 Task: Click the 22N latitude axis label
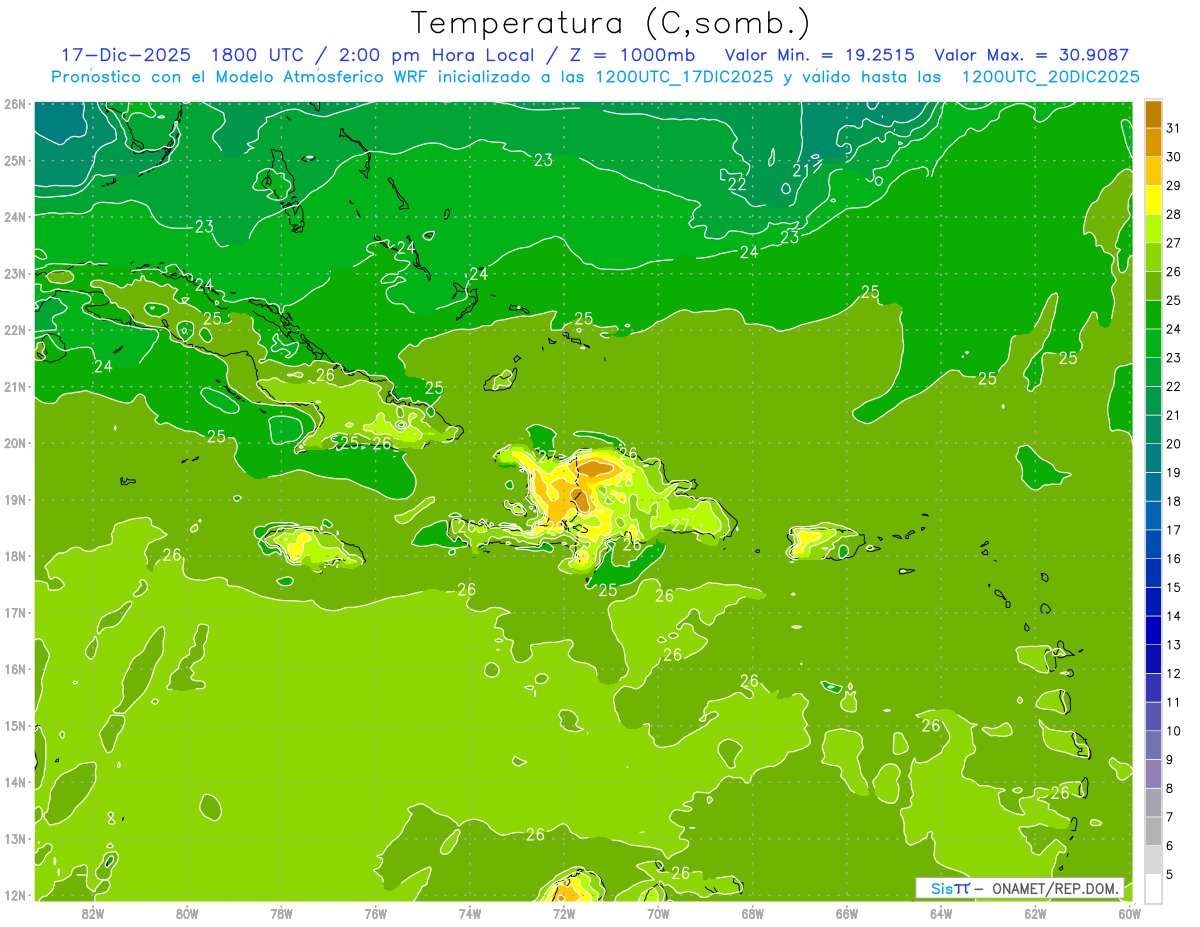tap(15, 330)
